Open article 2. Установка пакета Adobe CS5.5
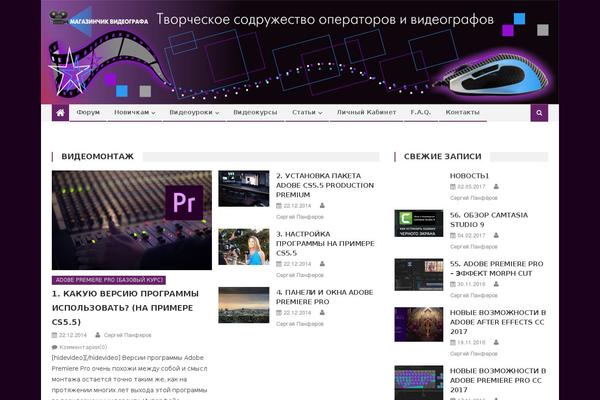Screen dimensions: 600x400 325,185
